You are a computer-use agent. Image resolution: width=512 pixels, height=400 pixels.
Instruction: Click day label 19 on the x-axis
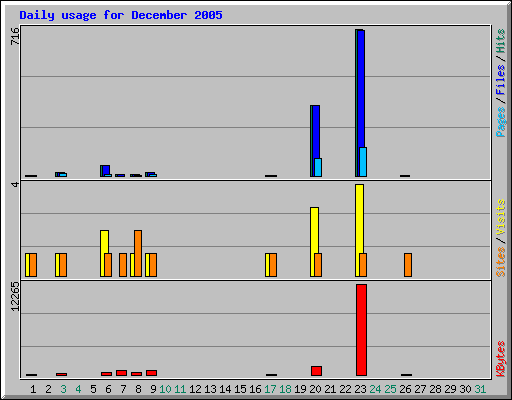(300, 389)
